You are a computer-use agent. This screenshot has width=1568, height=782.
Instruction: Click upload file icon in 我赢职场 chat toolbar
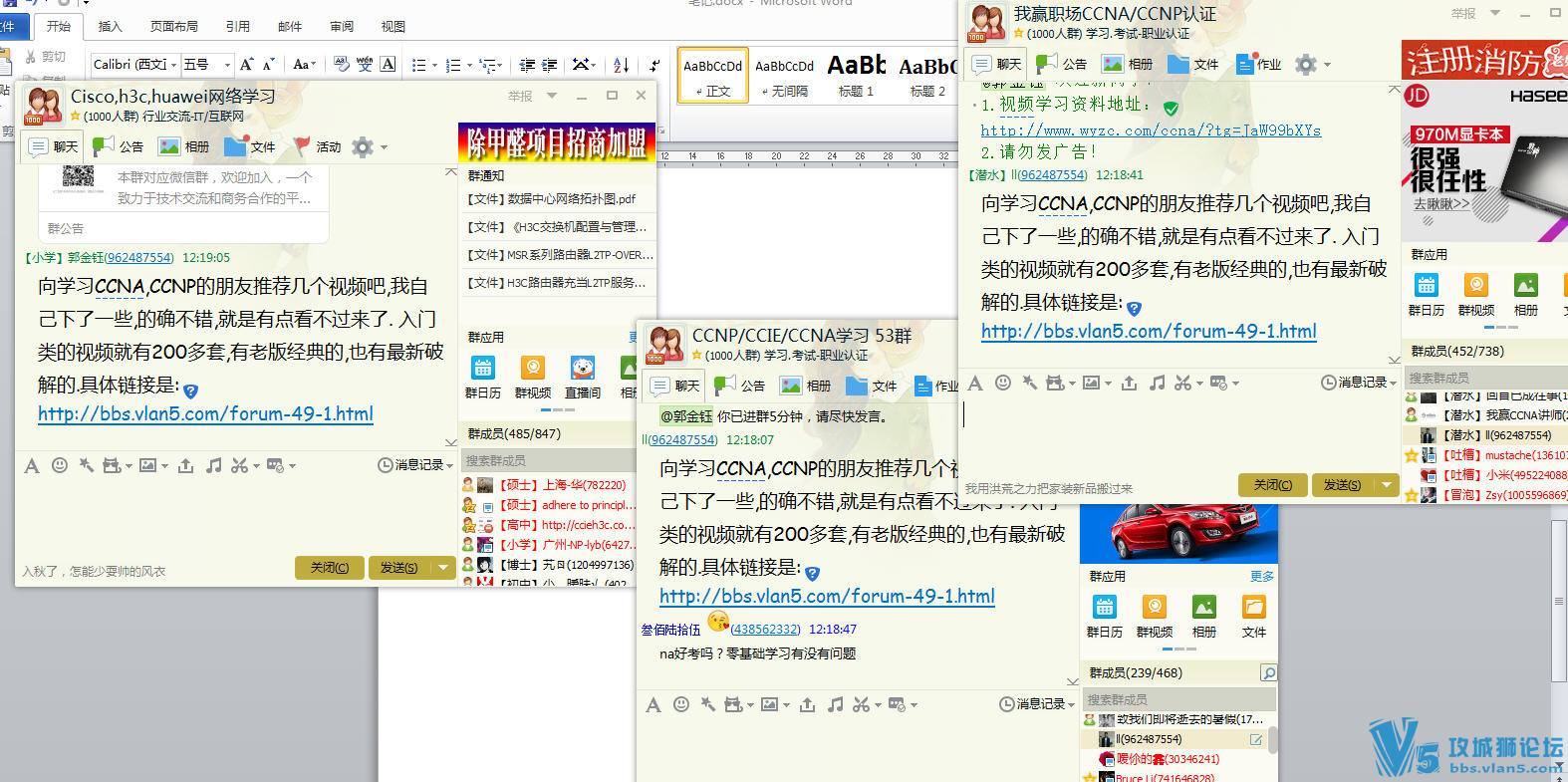tap(1129, 383)
